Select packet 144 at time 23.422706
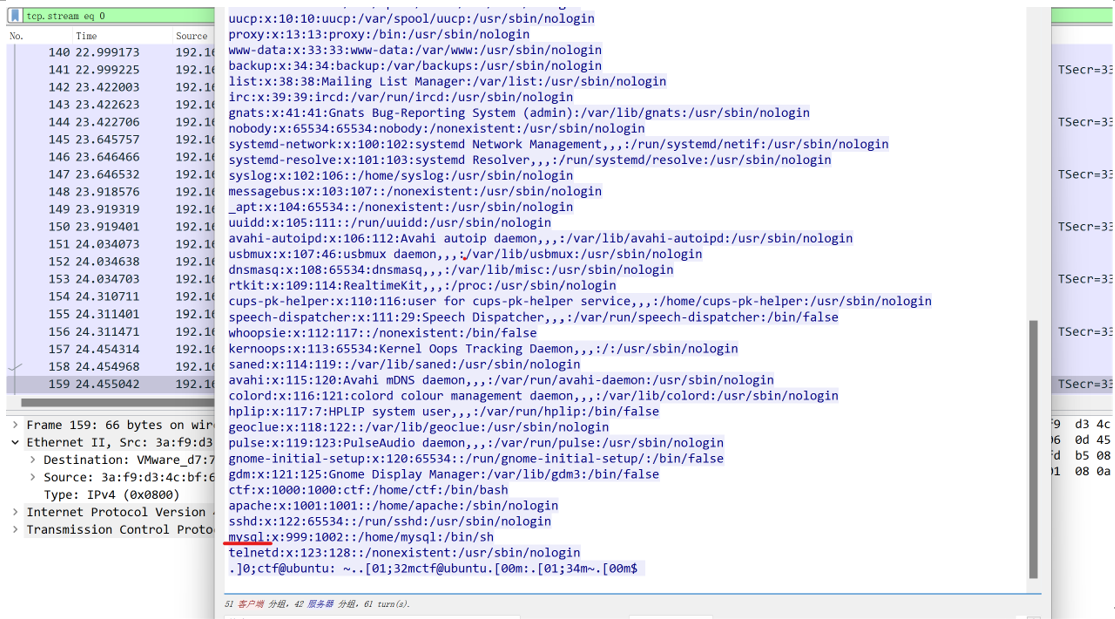This screenshot has height=619, width=1115. pos(110,122)
